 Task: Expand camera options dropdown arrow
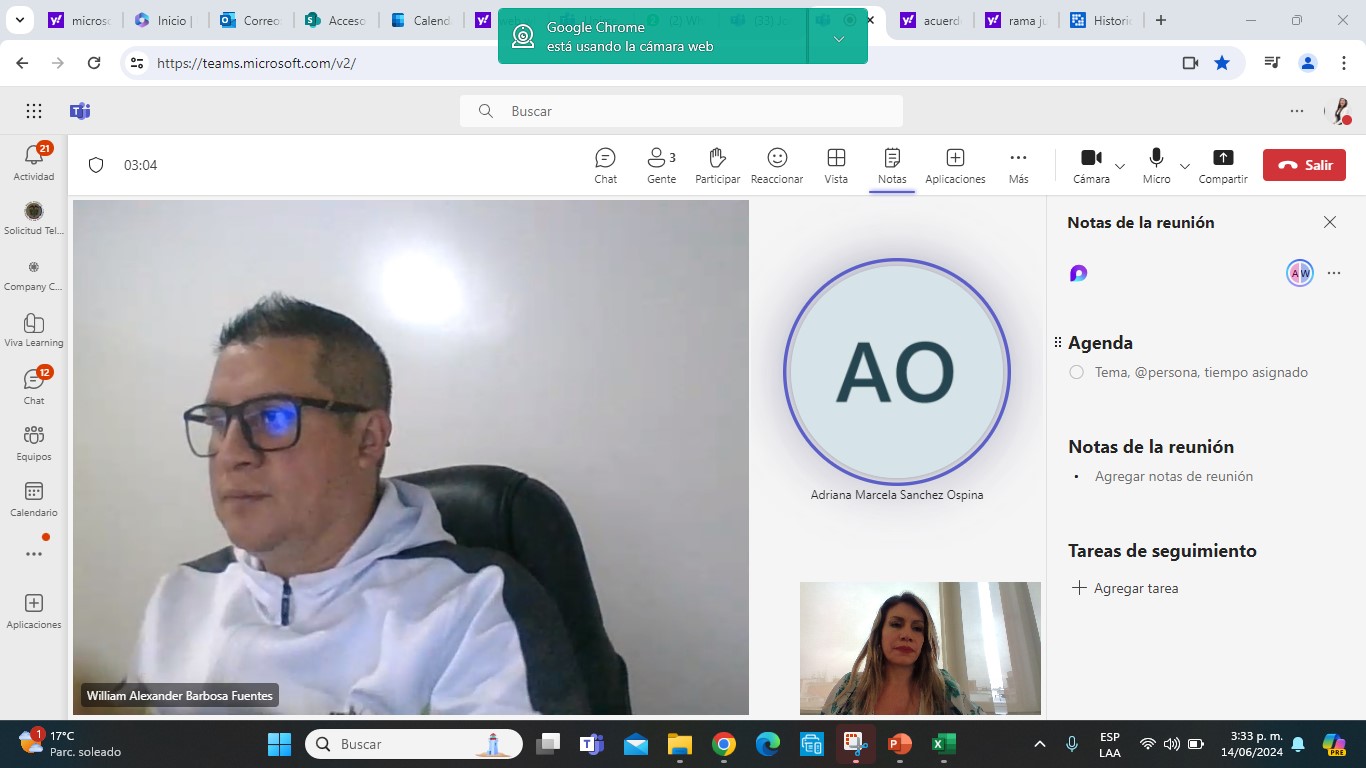click(x=1120, y=166)
